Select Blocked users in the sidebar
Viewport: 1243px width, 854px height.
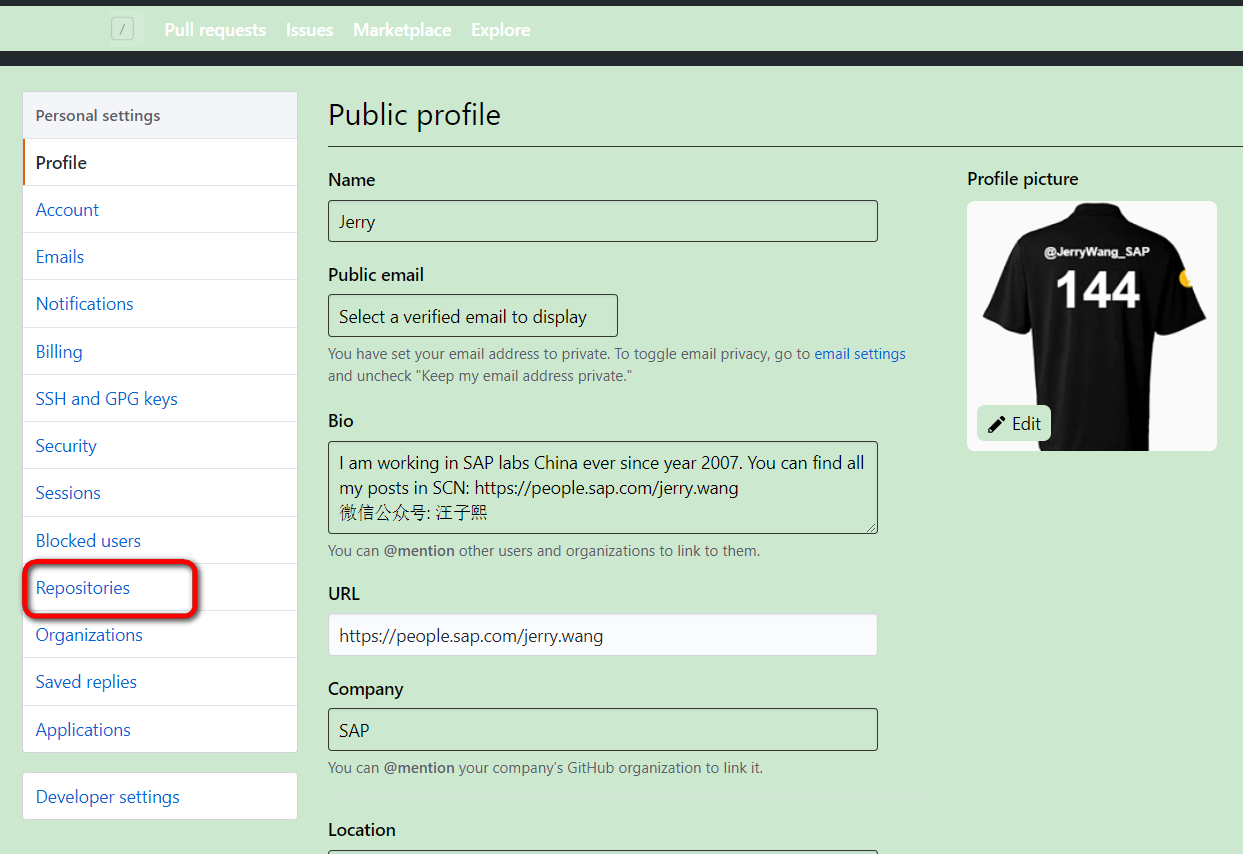tap(88, 541)
